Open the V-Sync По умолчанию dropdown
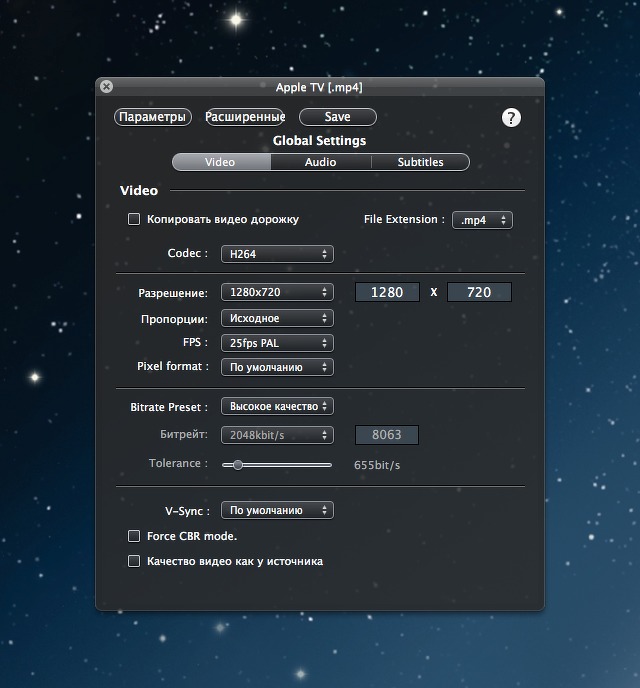This screenshot has height=688, width=640. click(x=277, y=510)
